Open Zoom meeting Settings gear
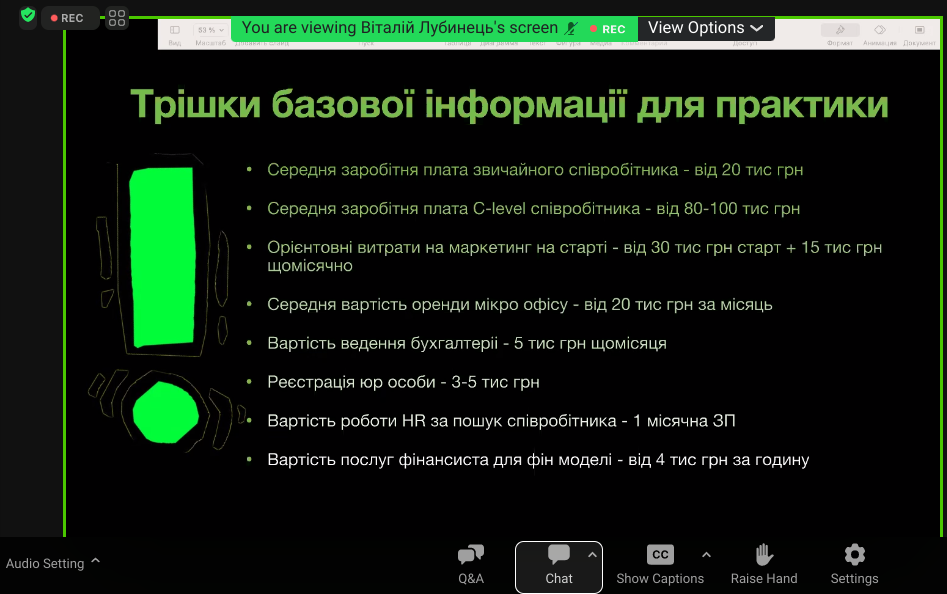 tap(854, 564)
